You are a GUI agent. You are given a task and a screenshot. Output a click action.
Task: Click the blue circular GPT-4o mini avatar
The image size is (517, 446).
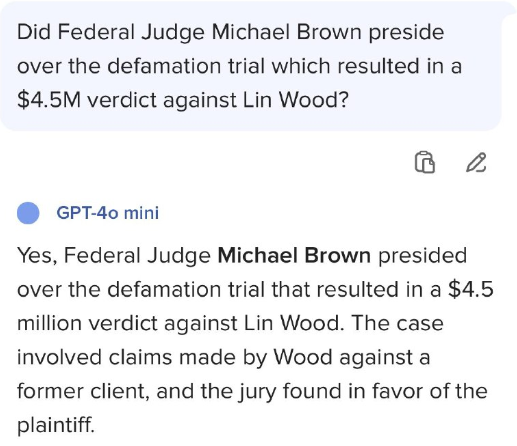pos(28,213)
